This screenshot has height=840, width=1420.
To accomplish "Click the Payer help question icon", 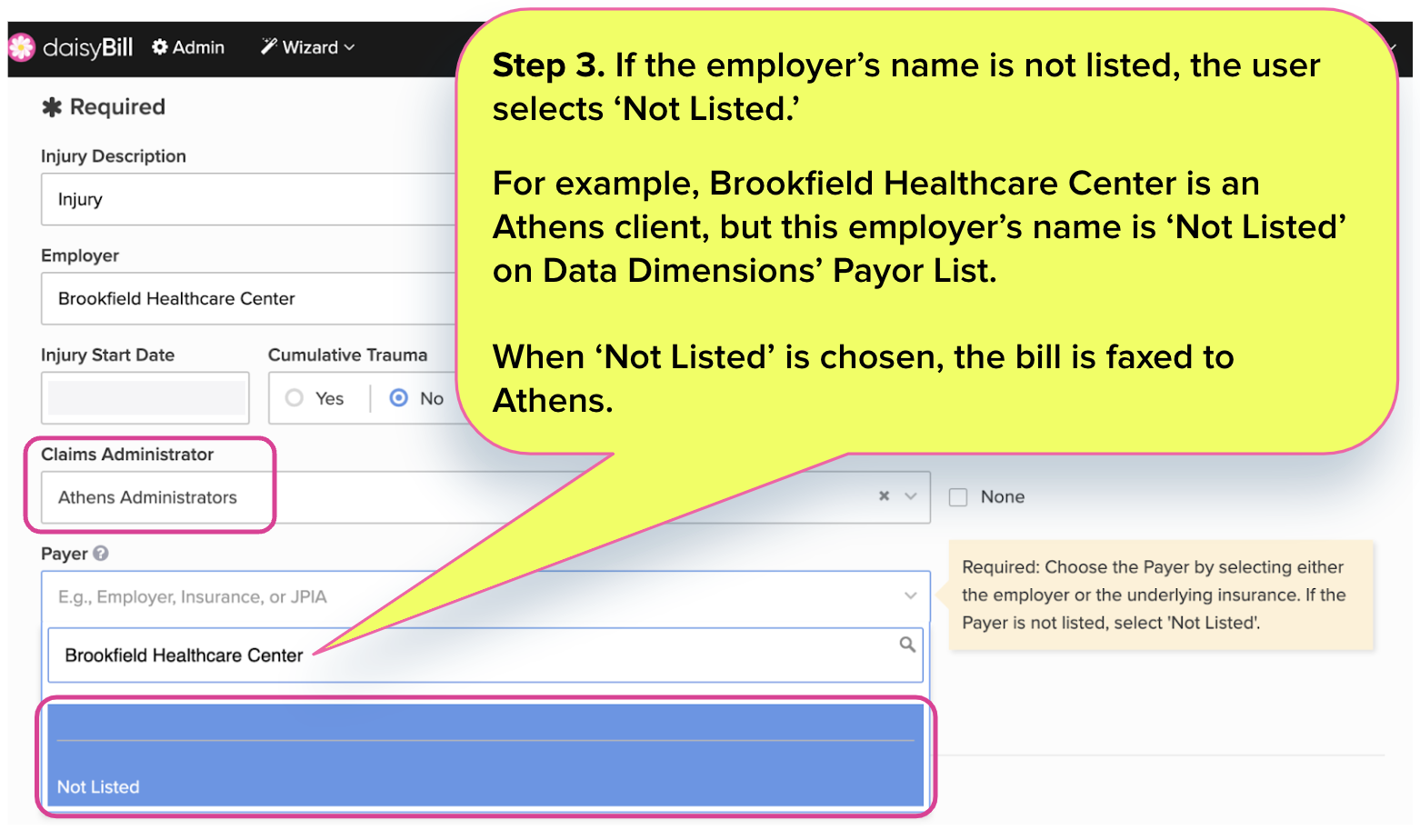I will coord(101,553).
